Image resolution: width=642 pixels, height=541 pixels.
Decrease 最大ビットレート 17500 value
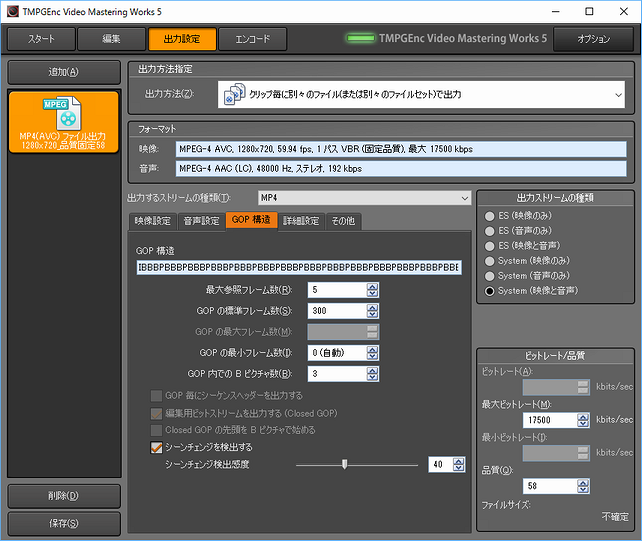pyautogui.click(x=583, y=423)
